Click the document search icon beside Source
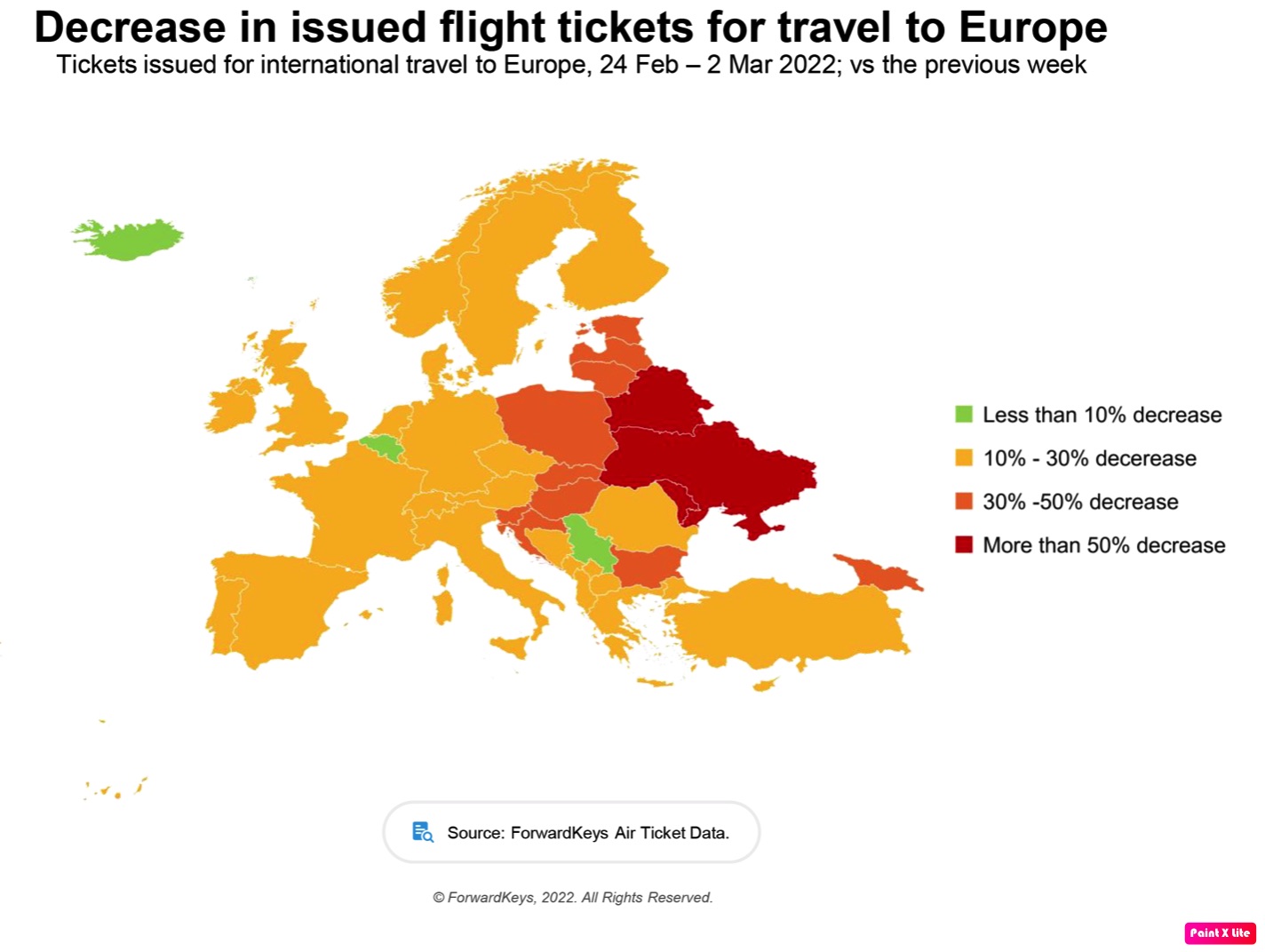This screenshot has width=1265, height=952. pyautogui.click(x=423, y=832)
